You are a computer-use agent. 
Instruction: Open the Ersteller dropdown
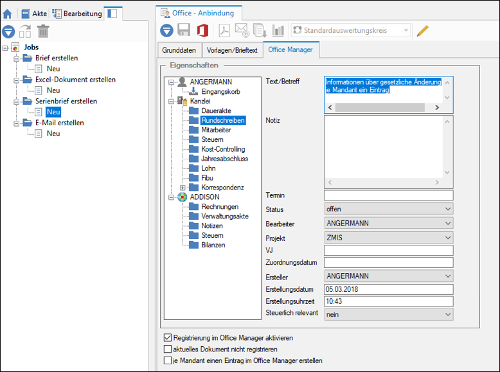pos(389,276)
